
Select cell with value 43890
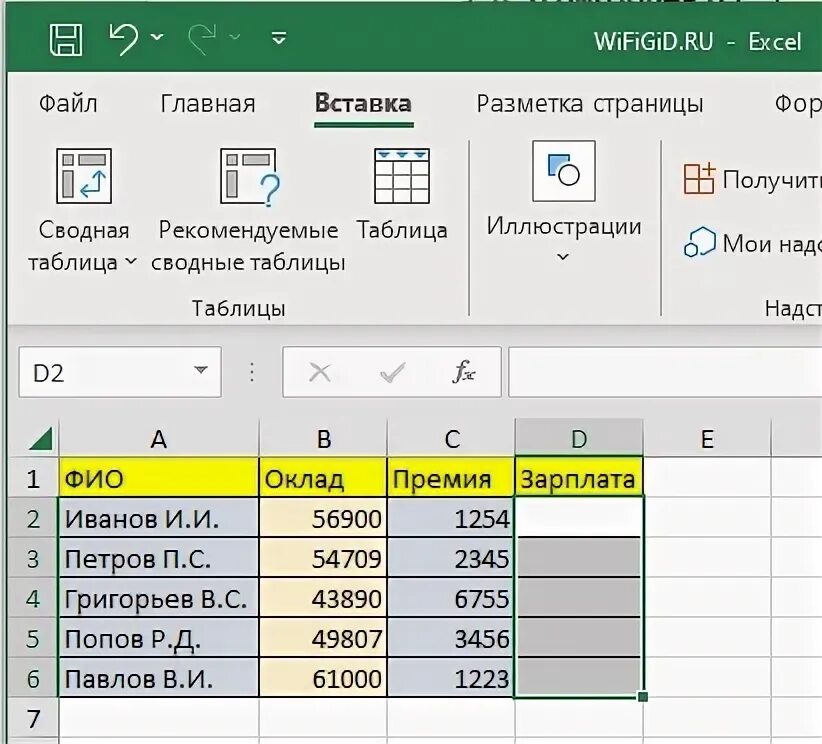[x=323, y=598]
